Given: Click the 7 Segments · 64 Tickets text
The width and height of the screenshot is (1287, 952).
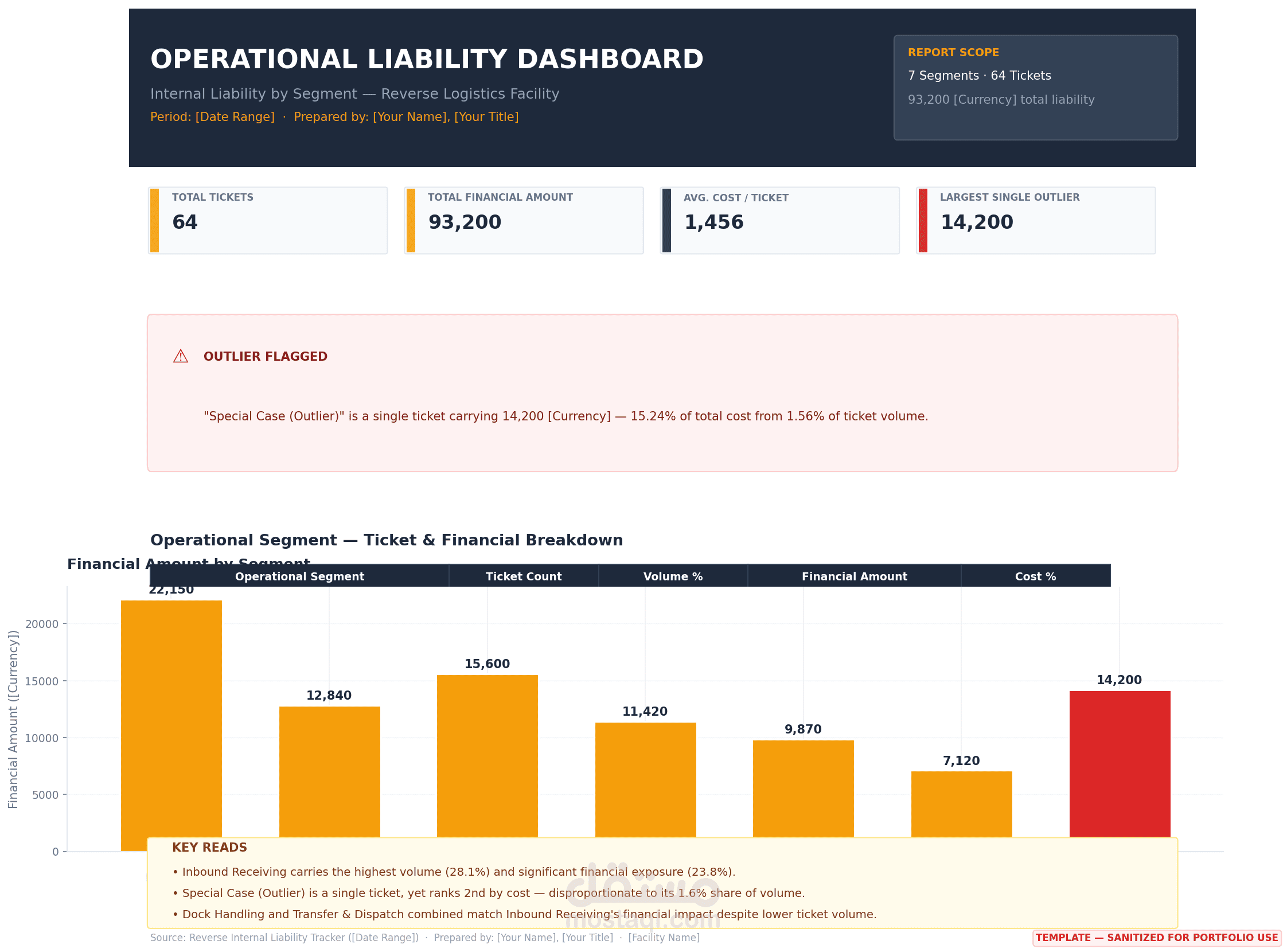Looking at the screenshot, I should [x=979, y=76].
